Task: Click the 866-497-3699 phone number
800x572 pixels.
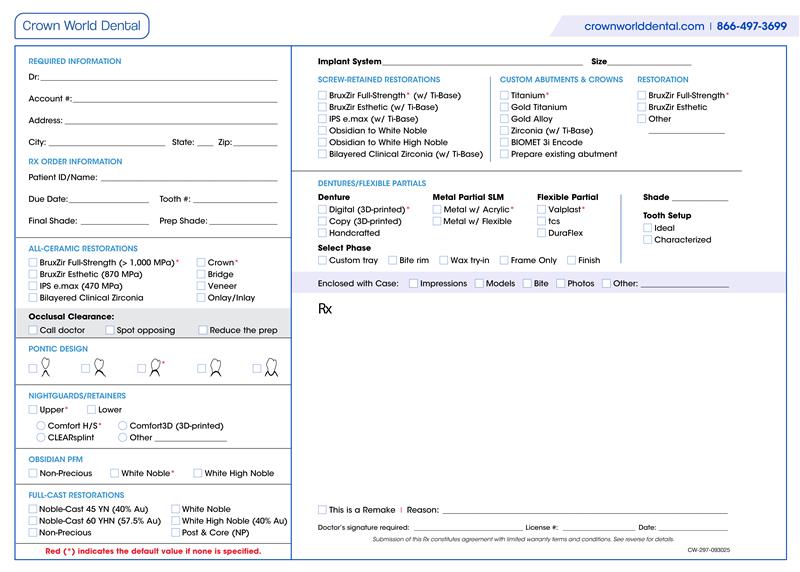Action: pos(751,26)
